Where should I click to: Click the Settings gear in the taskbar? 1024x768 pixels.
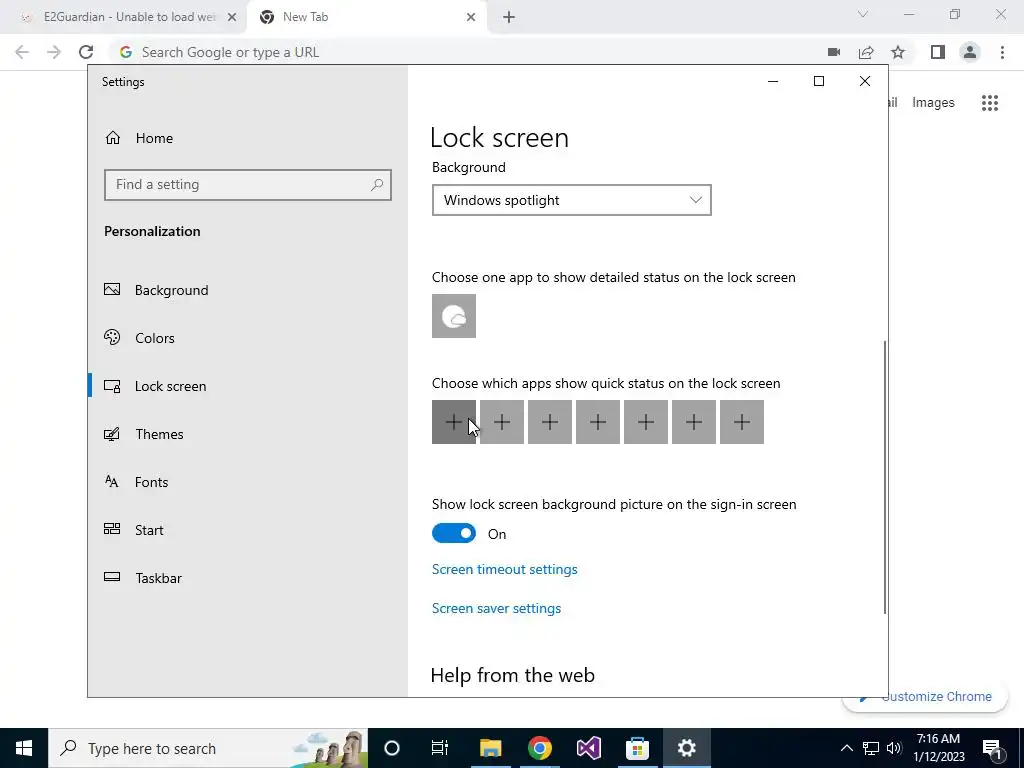pos(686,748)
